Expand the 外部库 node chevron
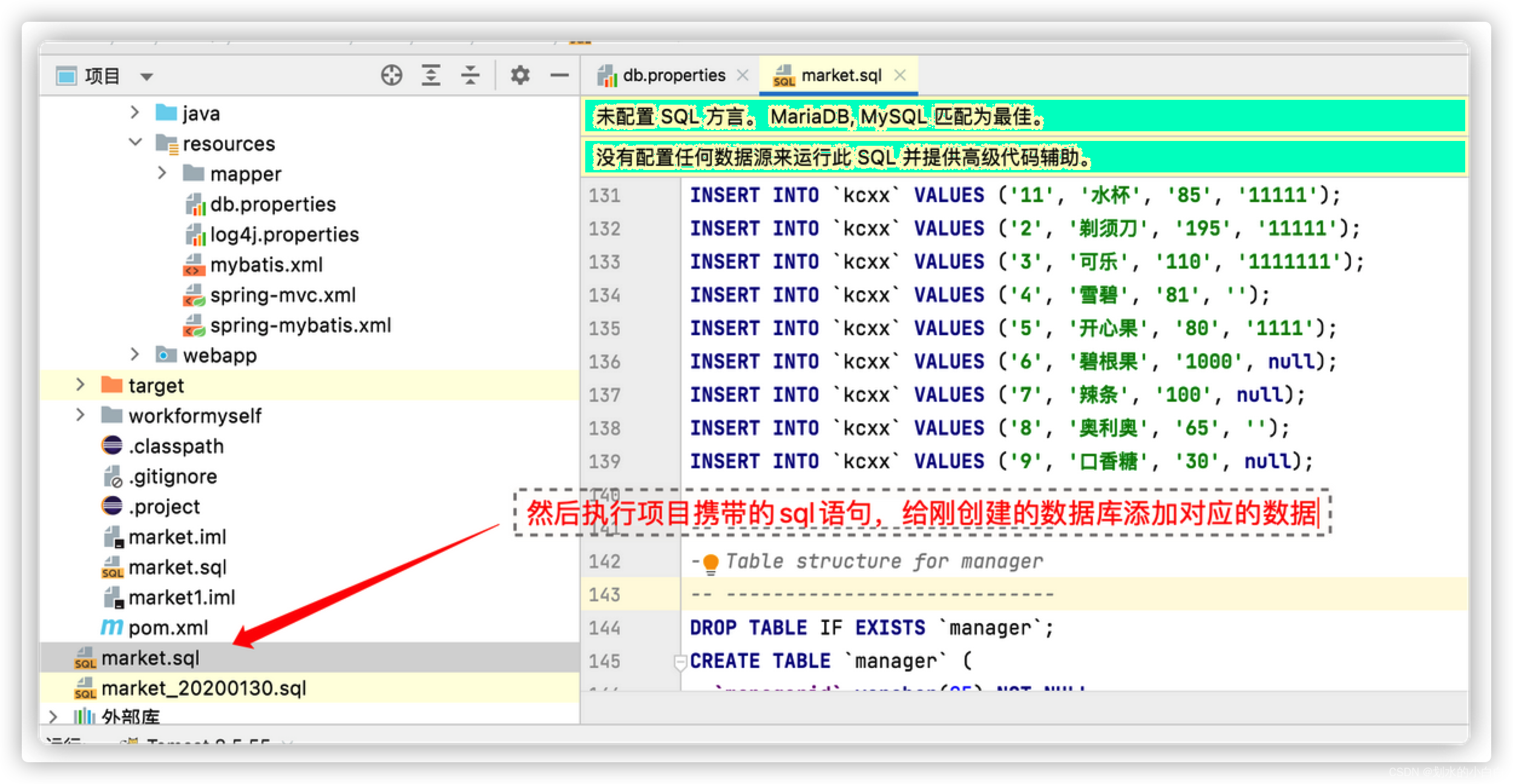The image size is (1513, 784). pyautogui.click(x=53, y=717)
